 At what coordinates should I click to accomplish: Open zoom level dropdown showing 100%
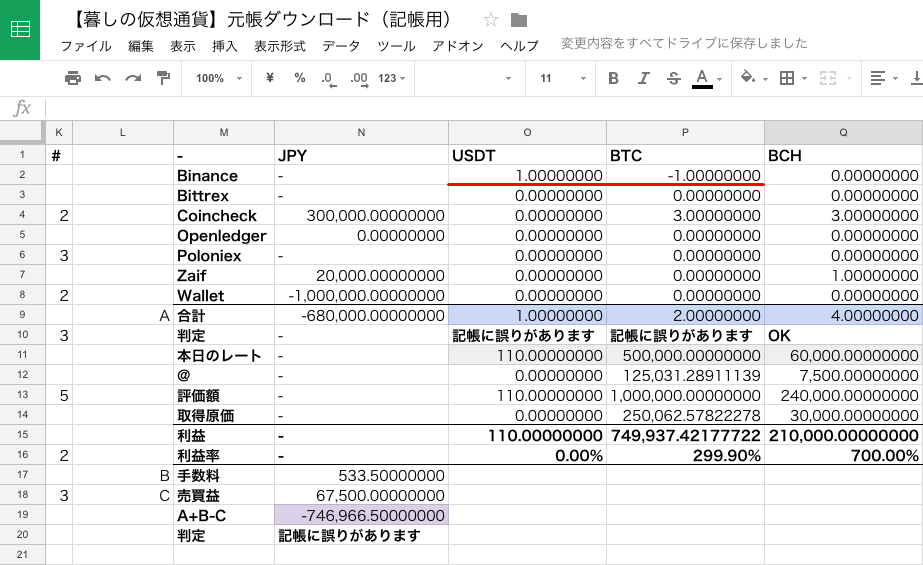(x=218, y=78)
